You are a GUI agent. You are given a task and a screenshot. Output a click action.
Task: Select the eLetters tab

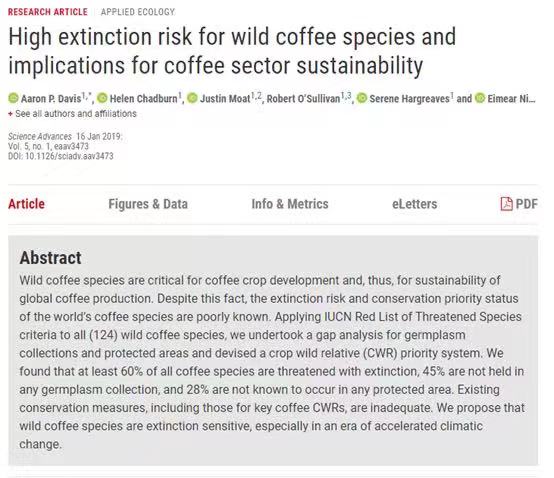(414, 204)
